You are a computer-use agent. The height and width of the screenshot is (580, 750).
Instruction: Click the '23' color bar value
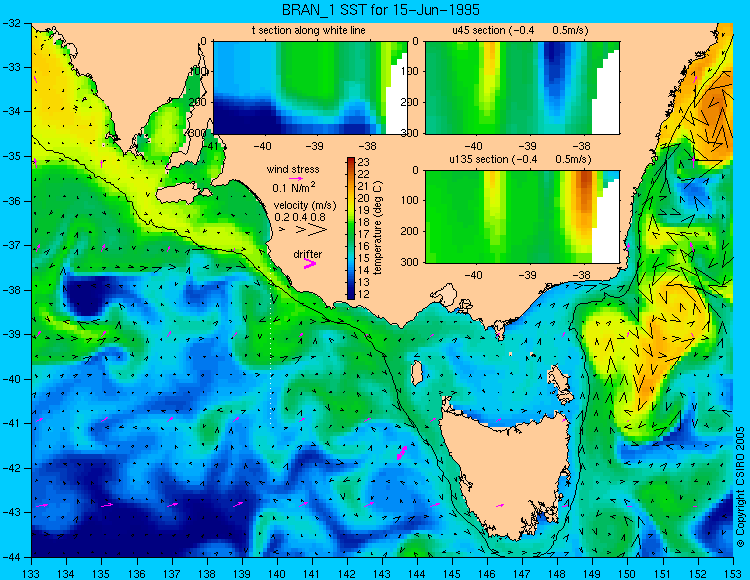coord(364,163)
